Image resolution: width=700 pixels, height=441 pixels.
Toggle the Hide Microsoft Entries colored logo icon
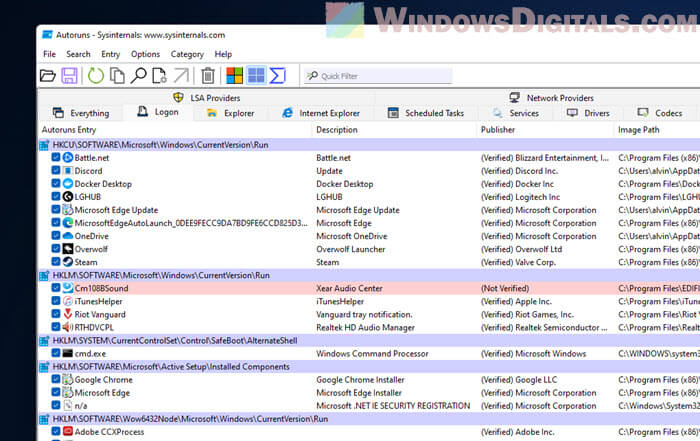(x=234, y=76)
